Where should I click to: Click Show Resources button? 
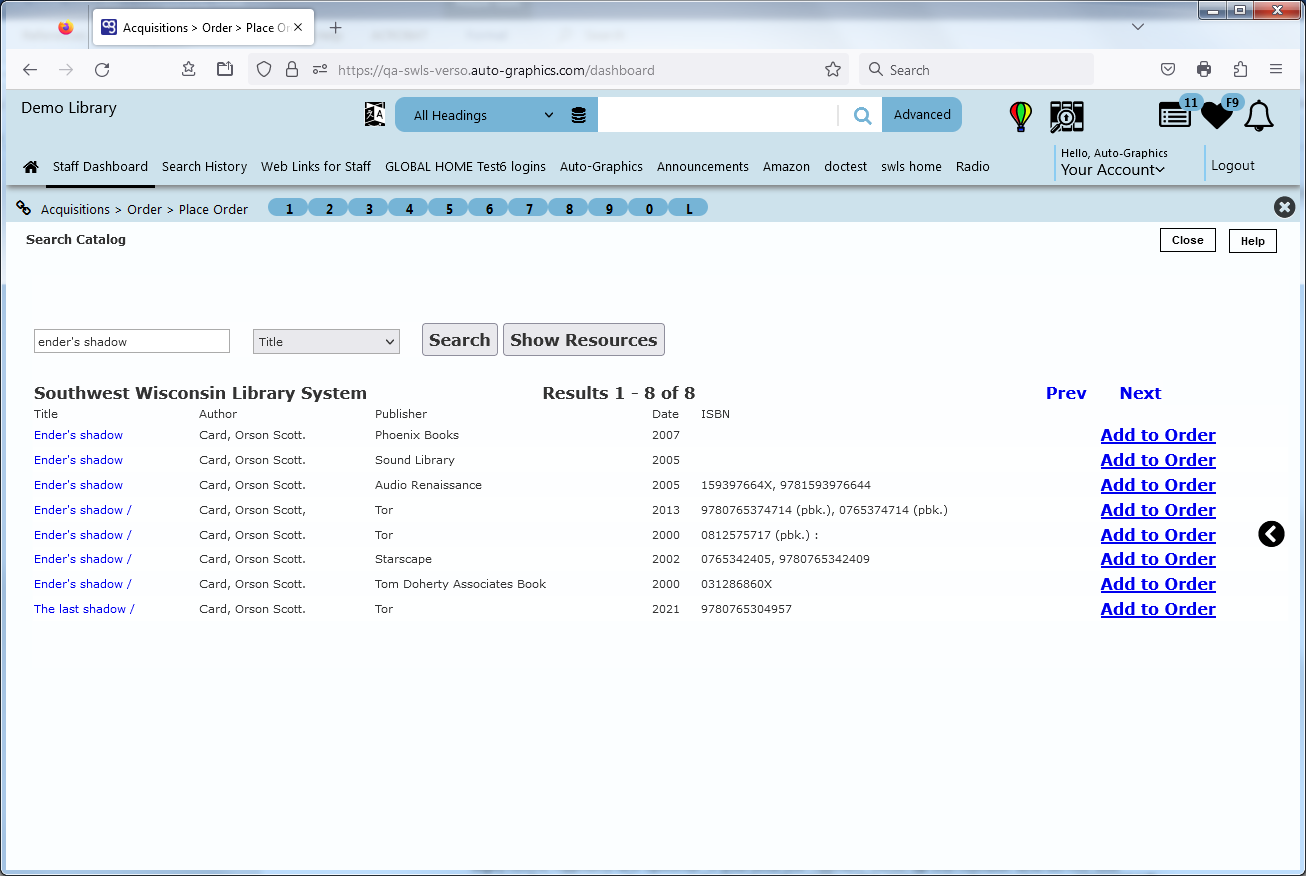coord(584,340)
